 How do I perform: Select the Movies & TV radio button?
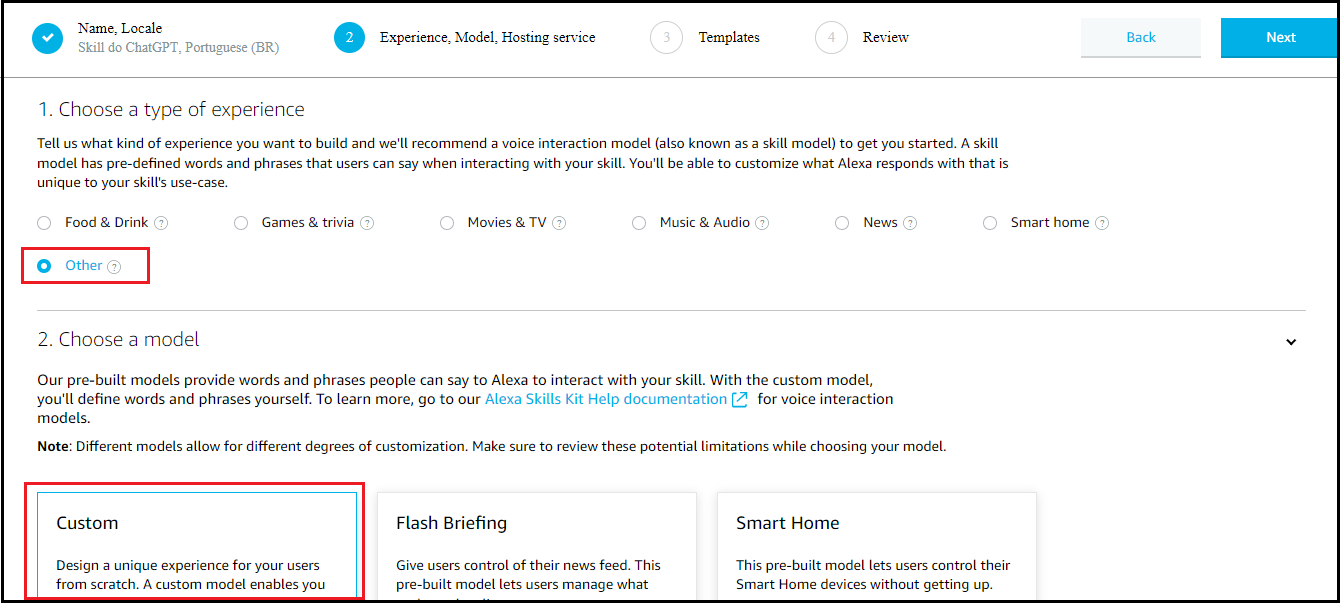click(447, 223)
